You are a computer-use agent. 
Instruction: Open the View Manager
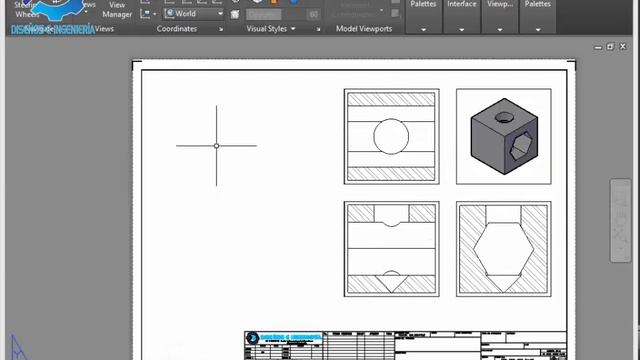tap(117, 9)
